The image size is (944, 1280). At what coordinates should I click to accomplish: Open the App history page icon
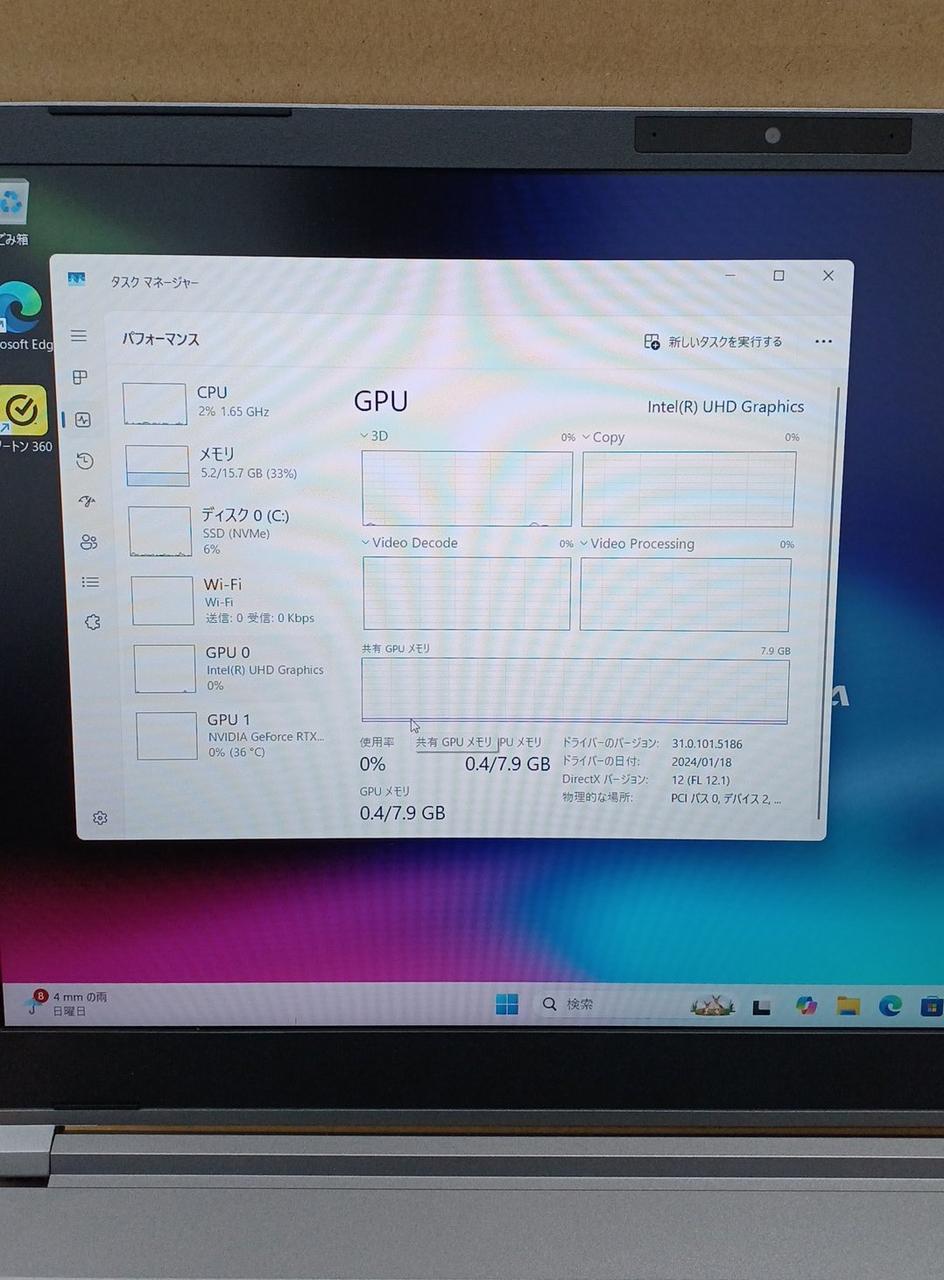click(85, 461)
